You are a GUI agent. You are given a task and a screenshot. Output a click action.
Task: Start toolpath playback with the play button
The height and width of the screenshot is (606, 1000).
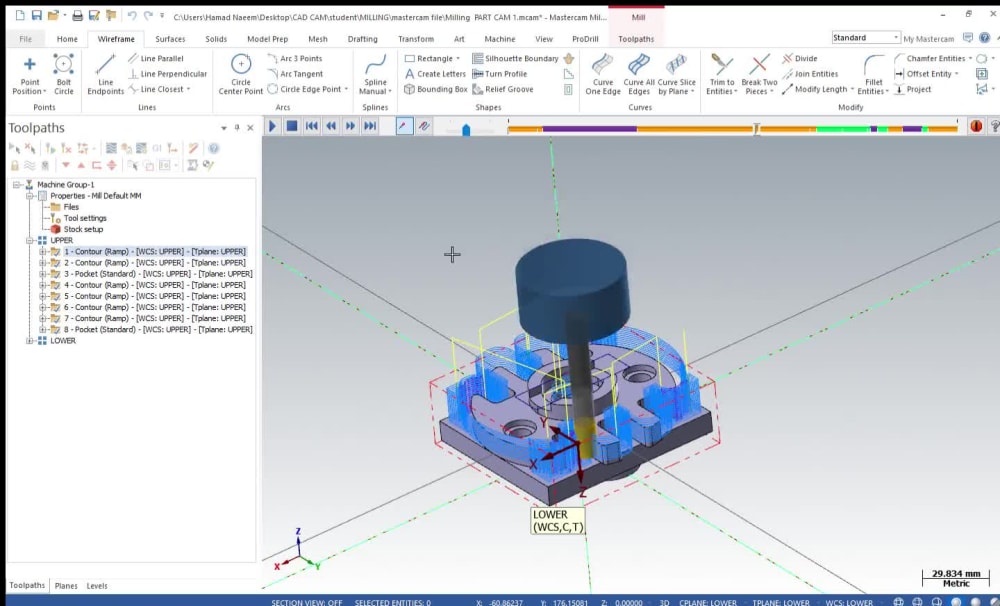(271, 126)
